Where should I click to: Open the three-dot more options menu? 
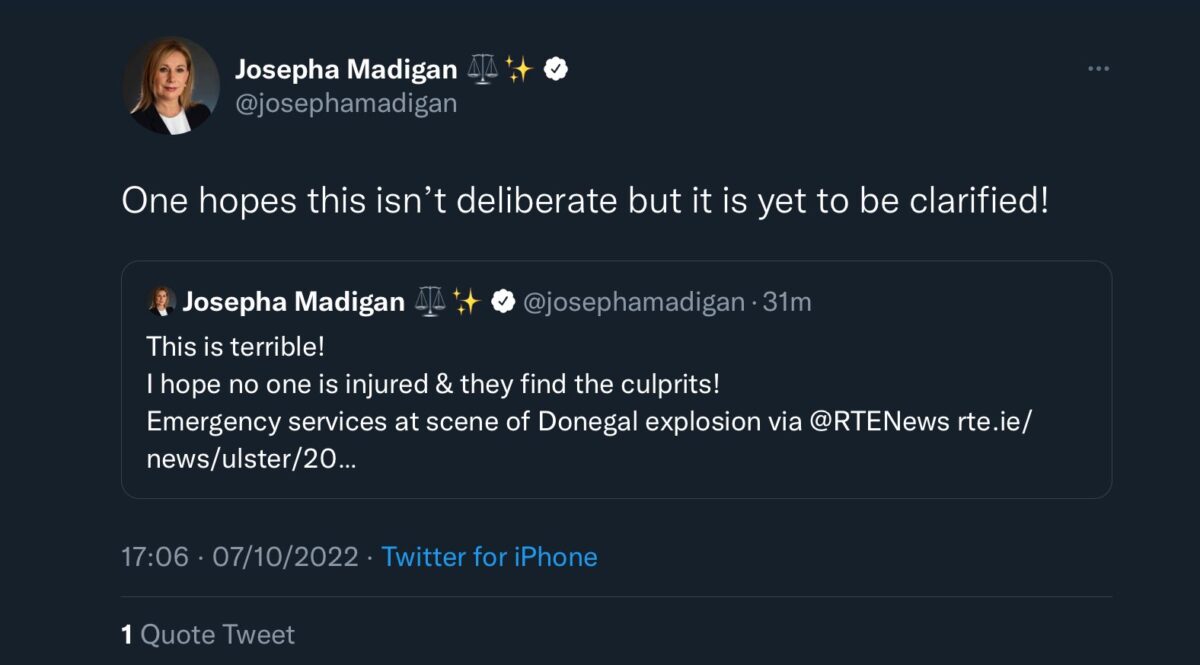click(x=1098, y=69)
